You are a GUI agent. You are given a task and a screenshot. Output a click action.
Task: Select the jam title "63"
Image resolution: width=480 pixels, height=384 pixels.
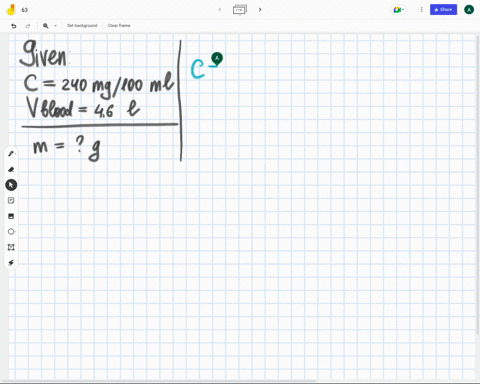click(25, 10)
